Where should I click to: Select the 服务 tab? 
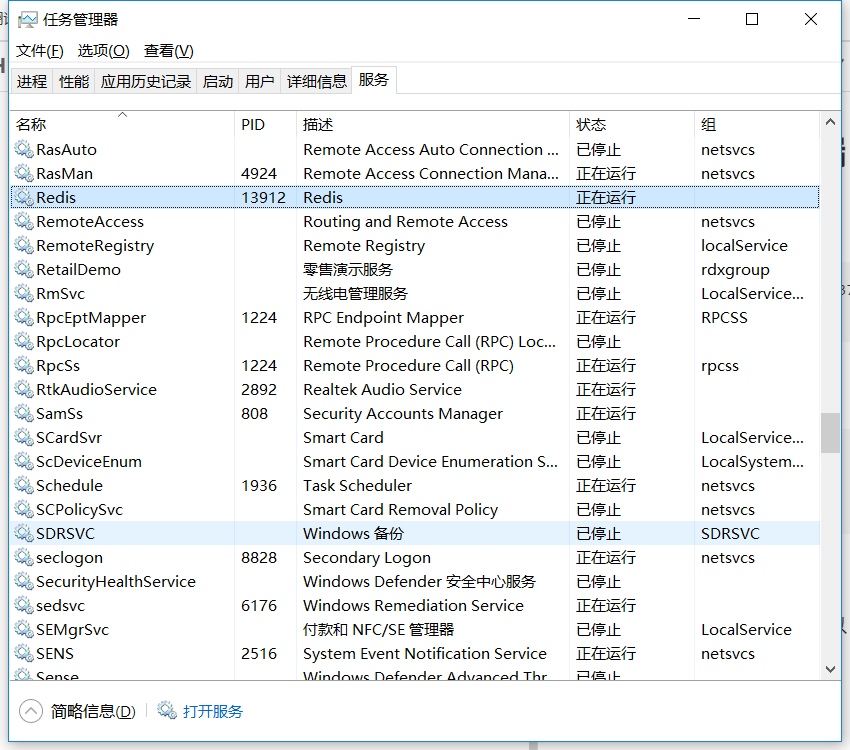[x=374, y=80]
